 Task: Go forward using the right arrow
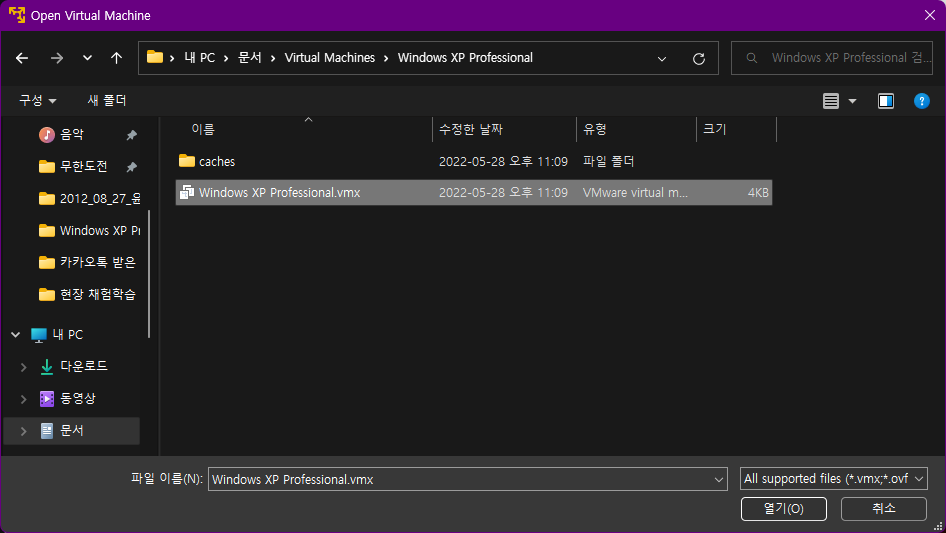coord(57,58)
